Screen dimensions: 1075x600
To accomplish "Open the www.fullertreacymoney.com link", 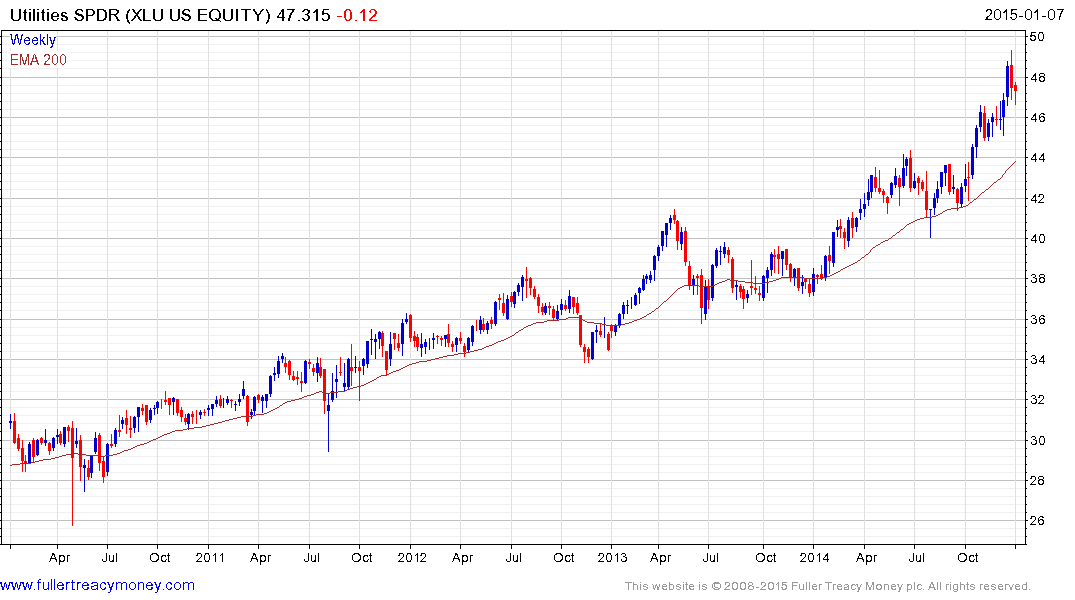I will [97, 585].
